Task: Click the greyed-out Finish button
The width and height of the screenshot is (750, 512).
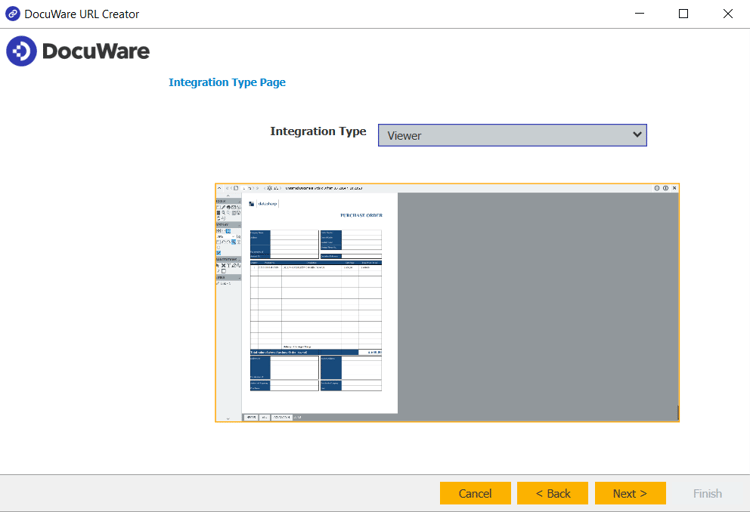Action: 707,493
